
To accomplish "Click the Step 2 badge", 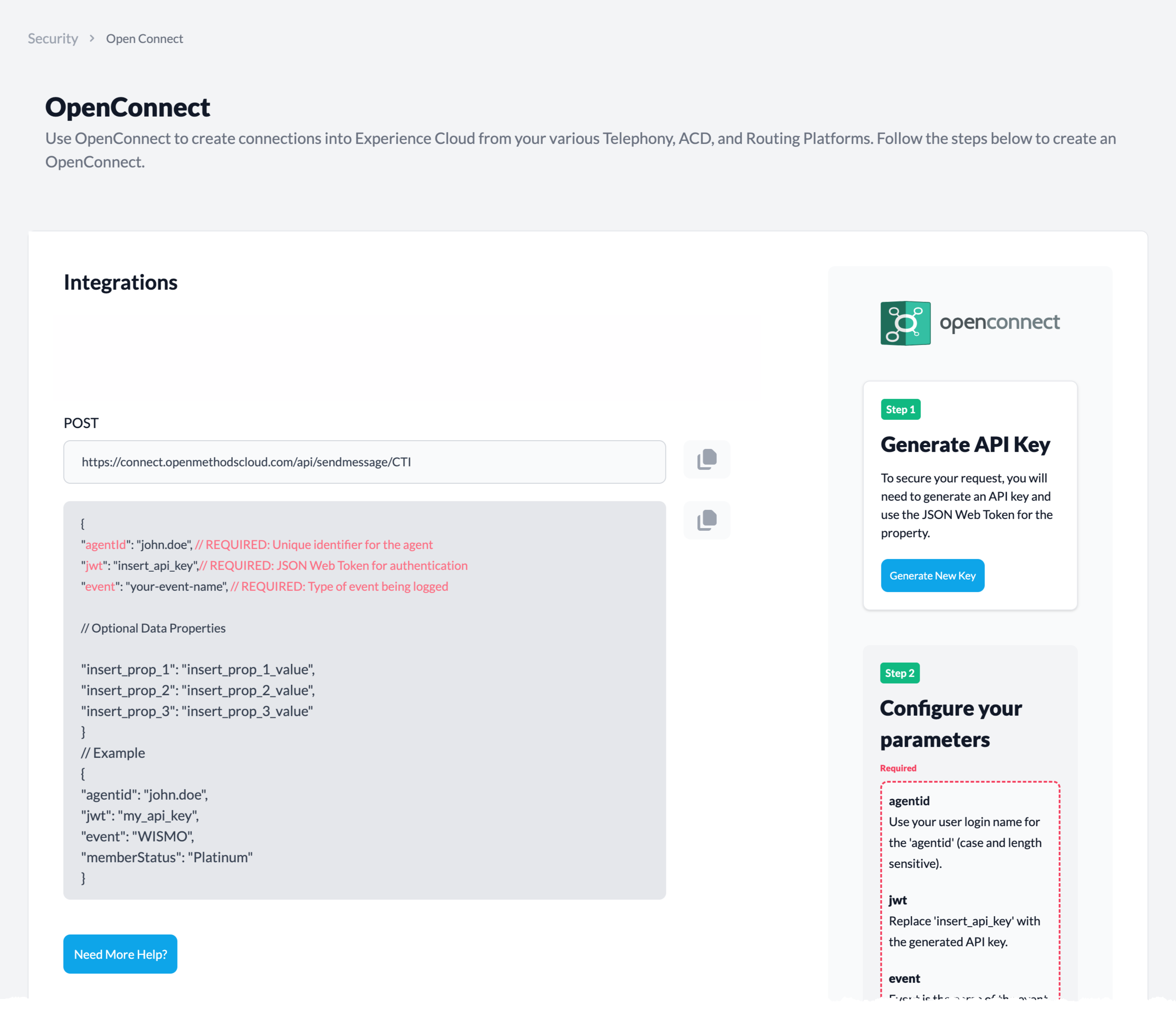I will pos(900,674).
